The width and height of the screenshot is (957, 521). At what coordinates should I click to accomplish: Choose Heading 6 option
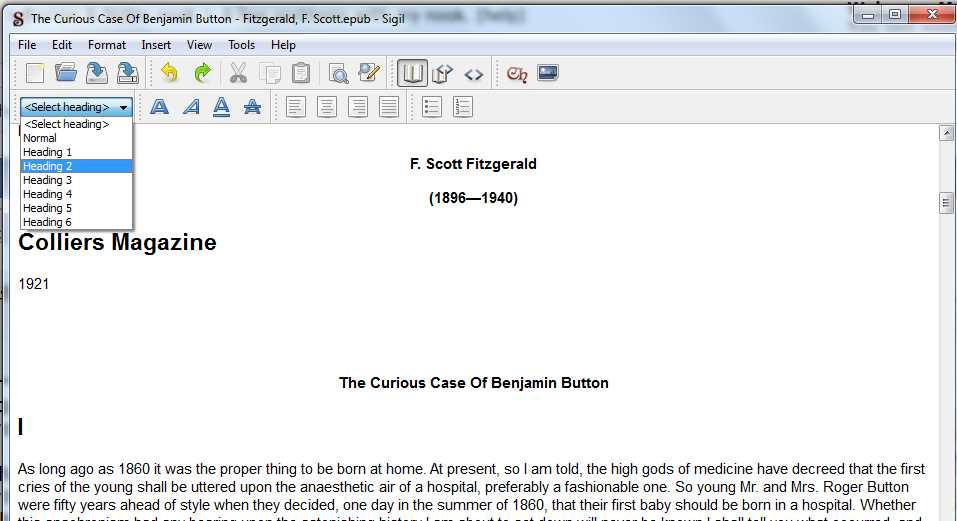coord(76,222)
